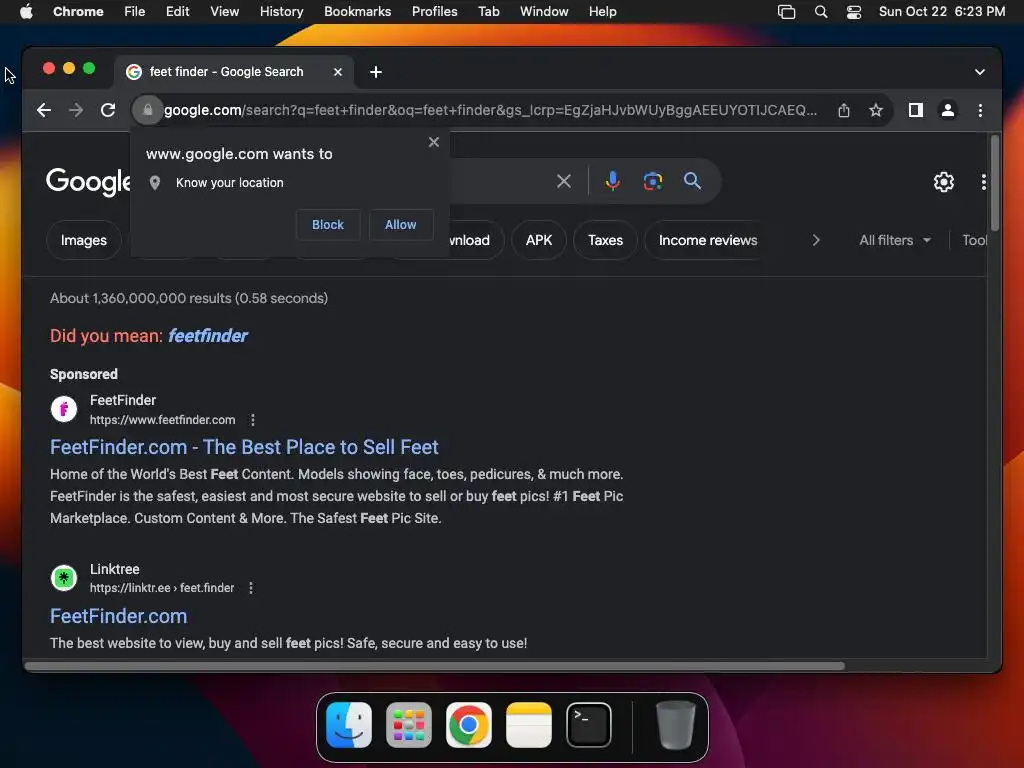
Task: Bookmark this page with the star icon
Action: 876,110
